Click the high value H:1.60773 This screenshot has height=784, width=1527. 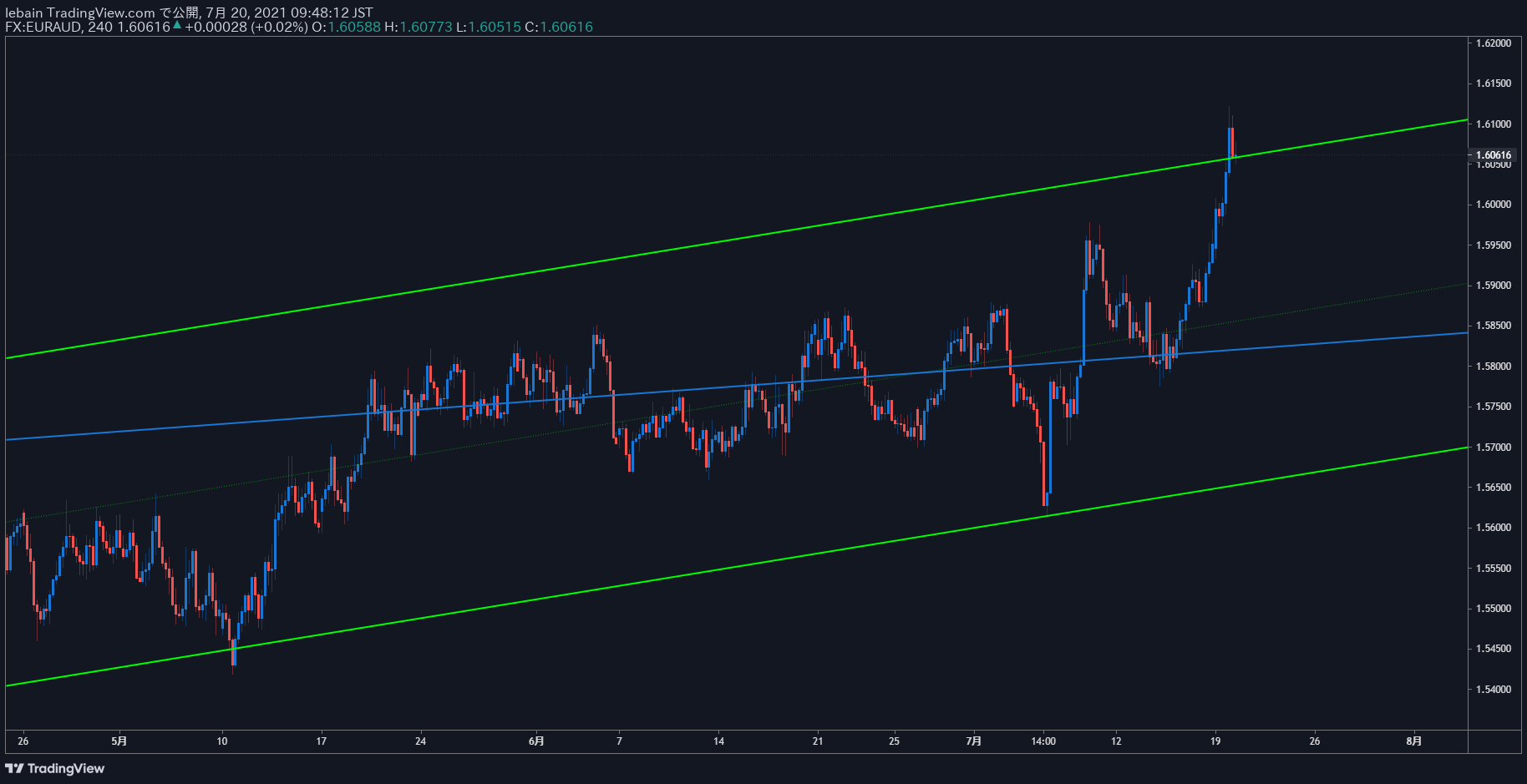tap(418, 27)
